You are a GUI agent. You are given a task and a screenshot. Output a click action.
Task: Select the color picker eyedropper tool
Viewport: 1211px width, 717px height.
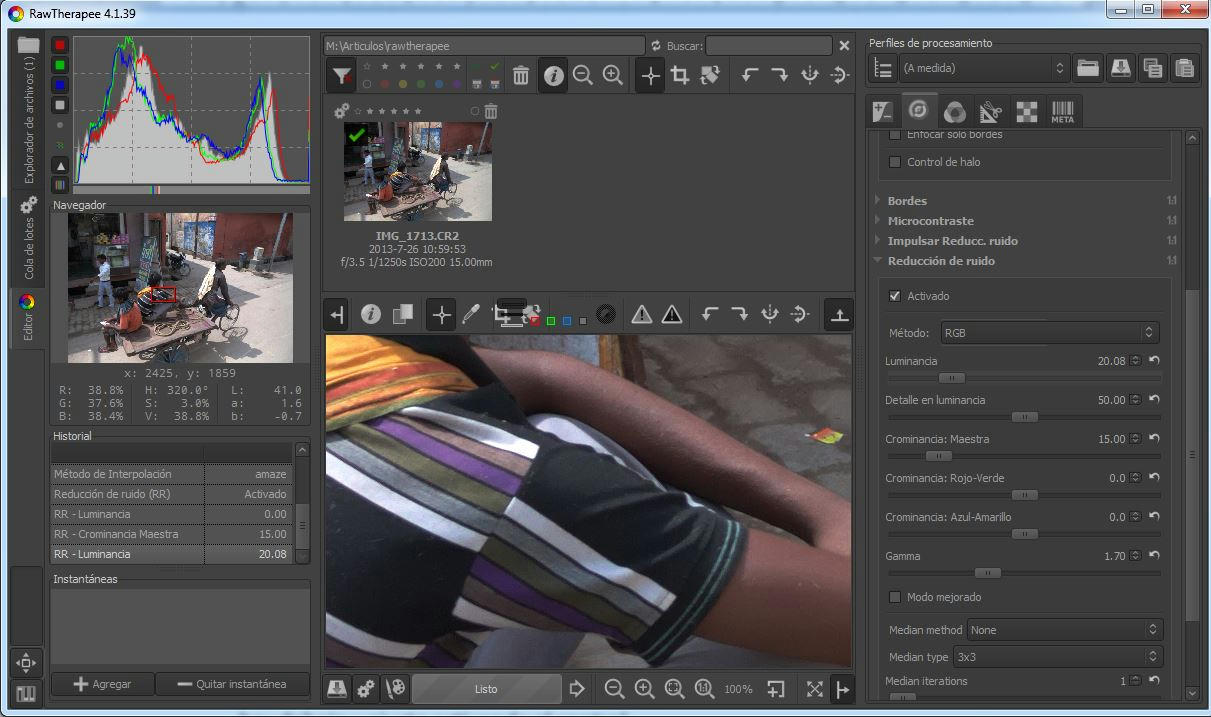(x=470, y=315)
